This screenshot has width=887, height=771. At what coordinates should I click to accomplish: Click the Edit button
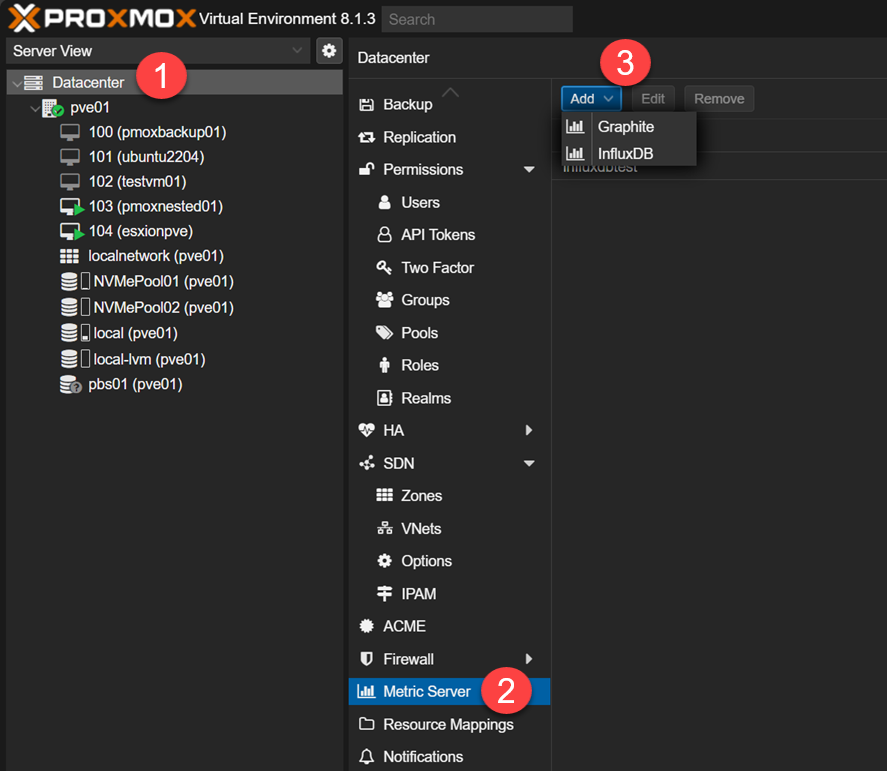point(653,98)
